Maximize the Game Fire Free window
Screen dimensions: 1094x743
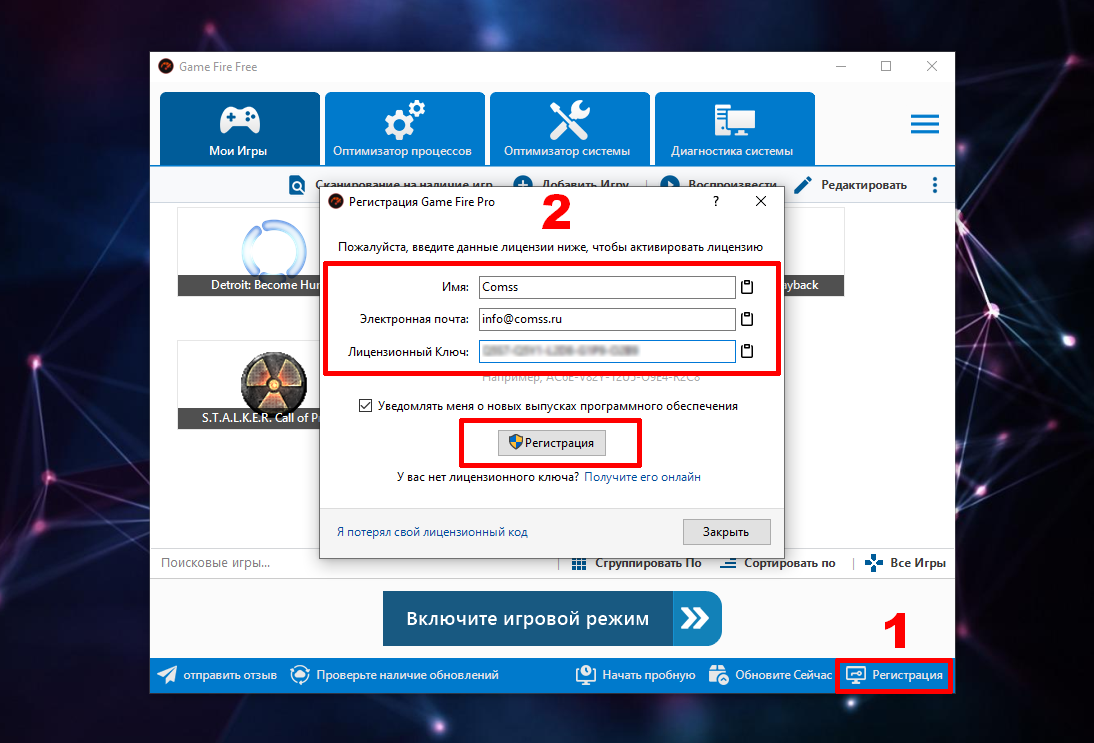pyautogui.click(x=886, y=66)
